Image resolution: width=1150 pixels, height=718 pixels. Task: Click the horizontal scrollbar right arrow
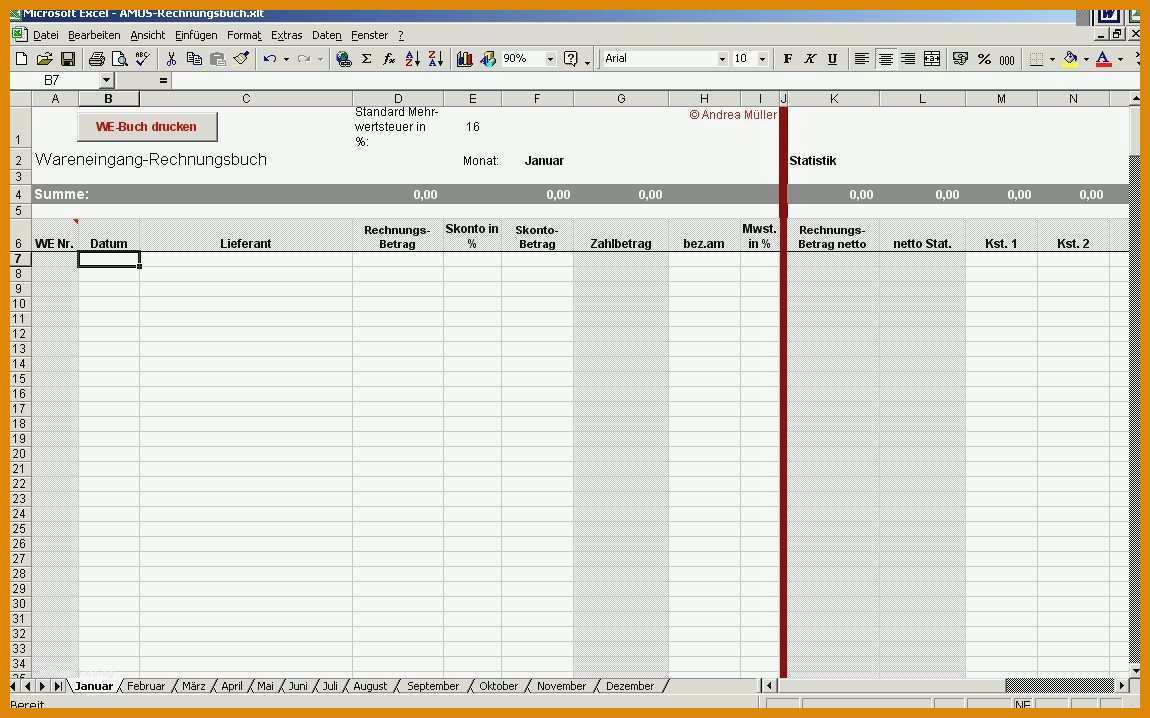point(1121,686)
